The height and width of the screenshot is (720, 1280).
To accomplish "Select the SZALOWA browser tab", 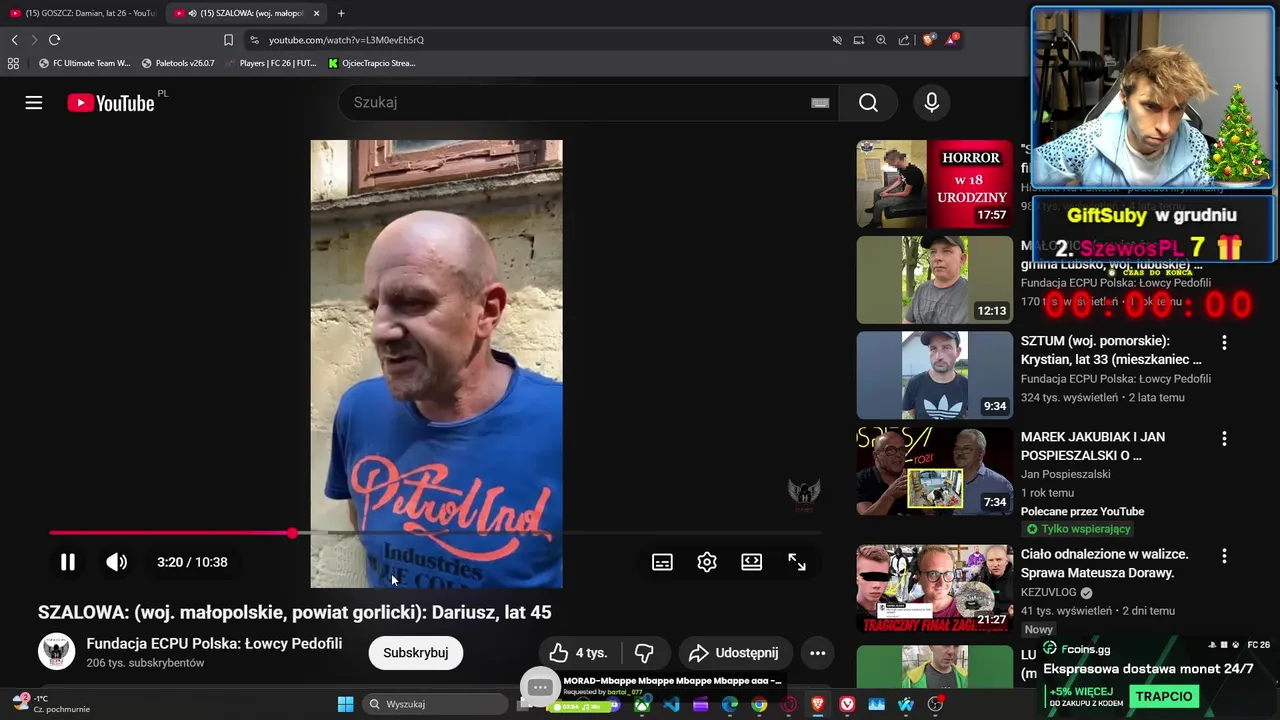I will [246, 13].
